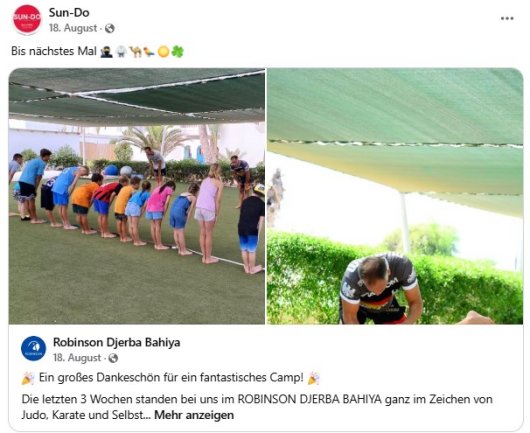Open the Robinson Djerba Bahiya page link
The height and width of the screenshot is (433, 530).
coord(117,342)
